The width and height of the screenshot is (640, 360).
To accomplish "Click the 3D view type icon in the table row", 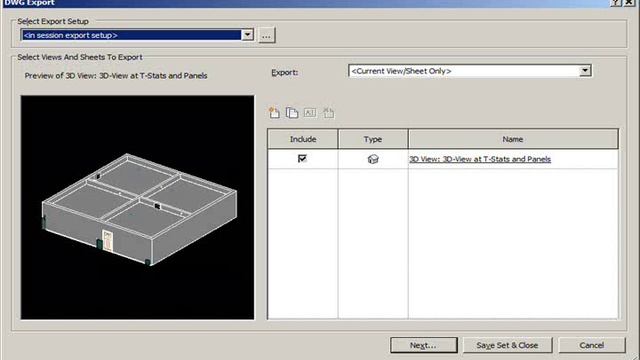I will coord(373,159).
